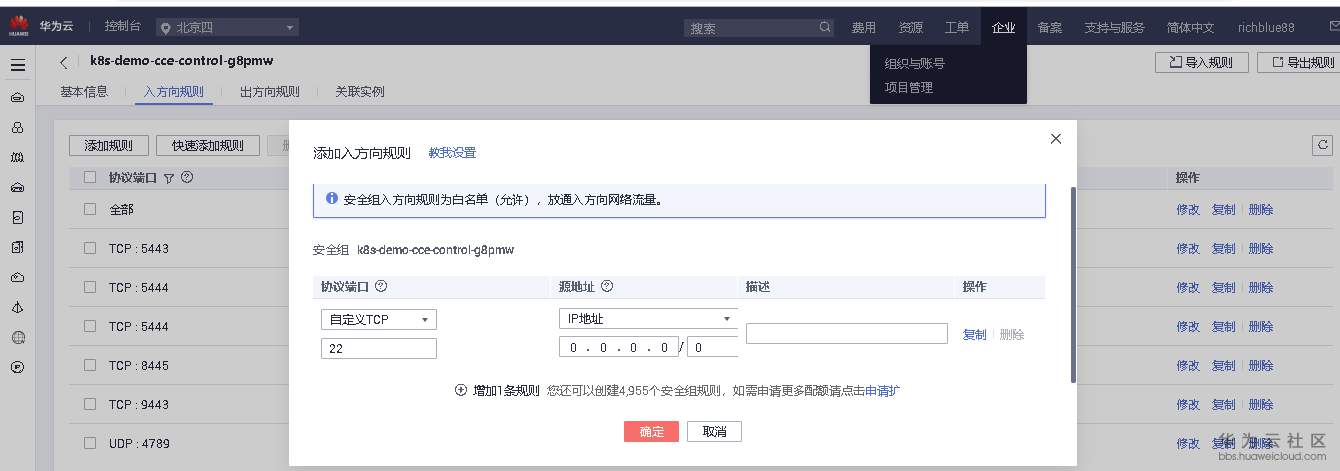The width and height of the screenshot is (1340, 471).
Task: Click the port input field containing 22
Action: click(379, 348)
